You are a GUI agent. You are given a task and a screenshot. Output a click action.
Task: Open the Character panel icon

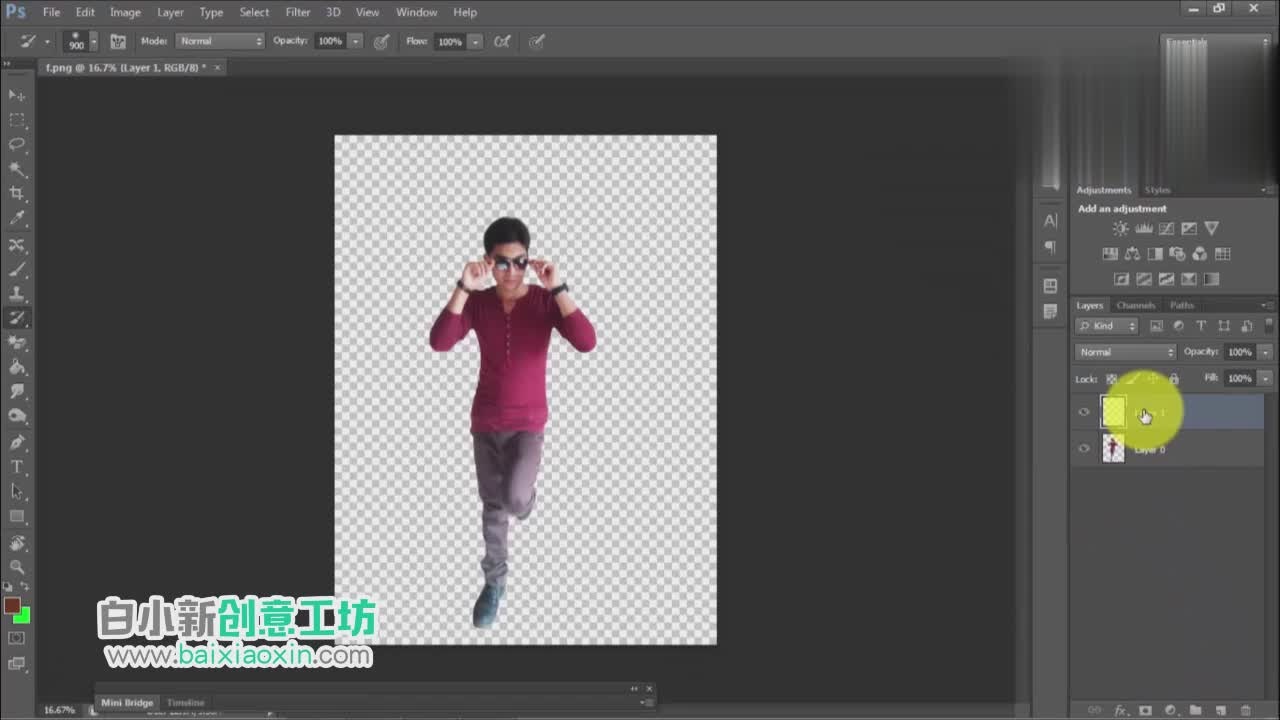point(1050,220)
